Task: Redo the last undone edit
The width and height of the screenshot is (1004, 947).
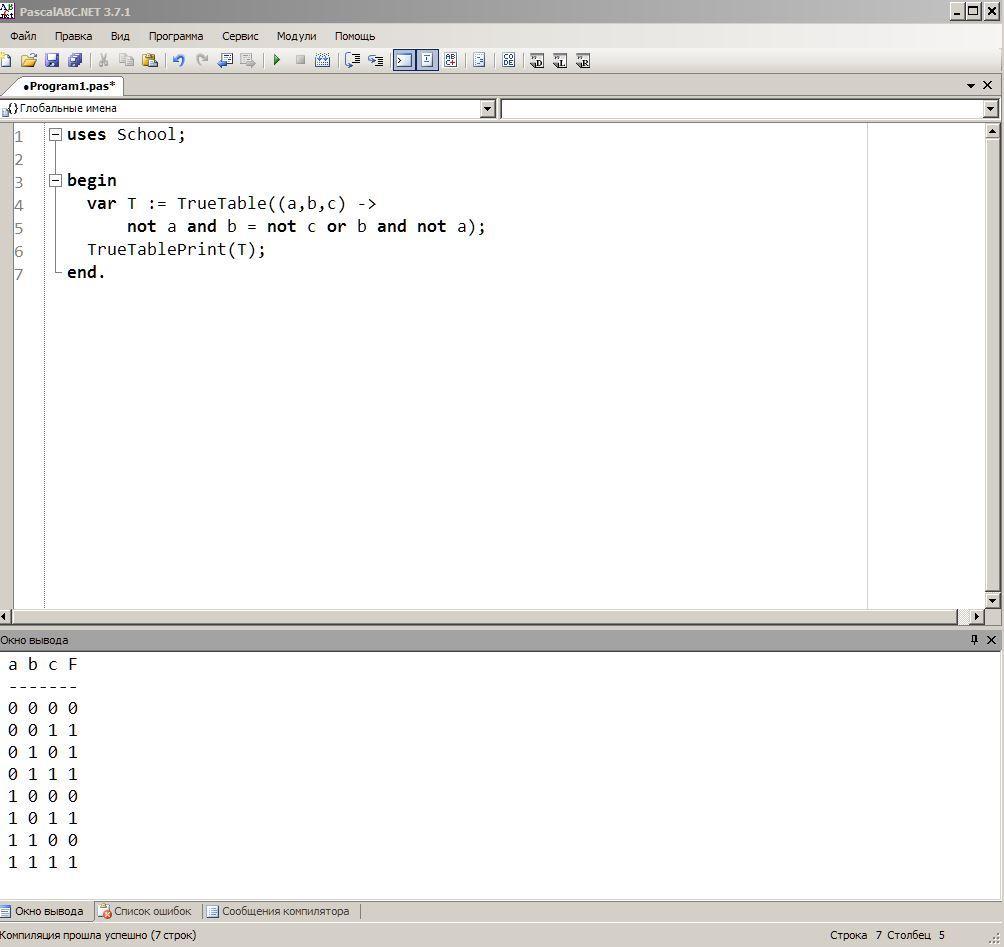Action: [202, 61]
